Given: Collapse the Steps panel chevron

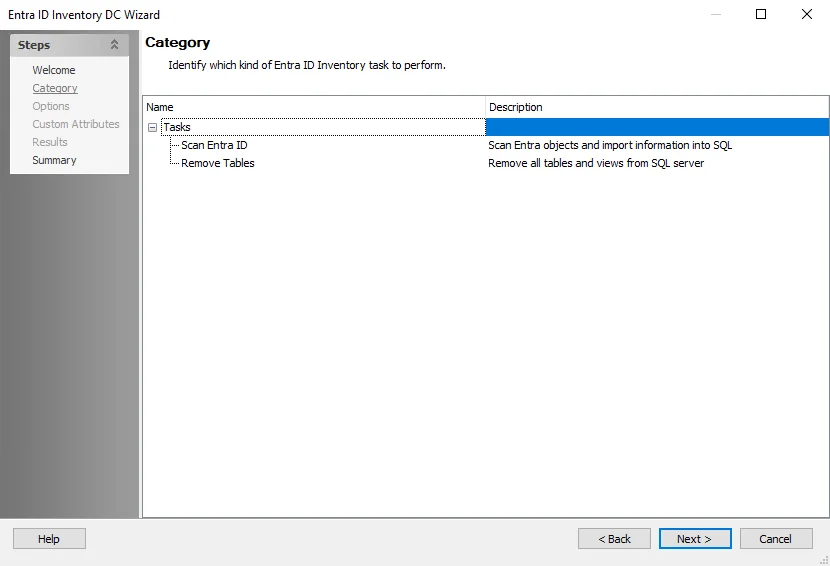Looking at the screenshot, I should [114, 45].
